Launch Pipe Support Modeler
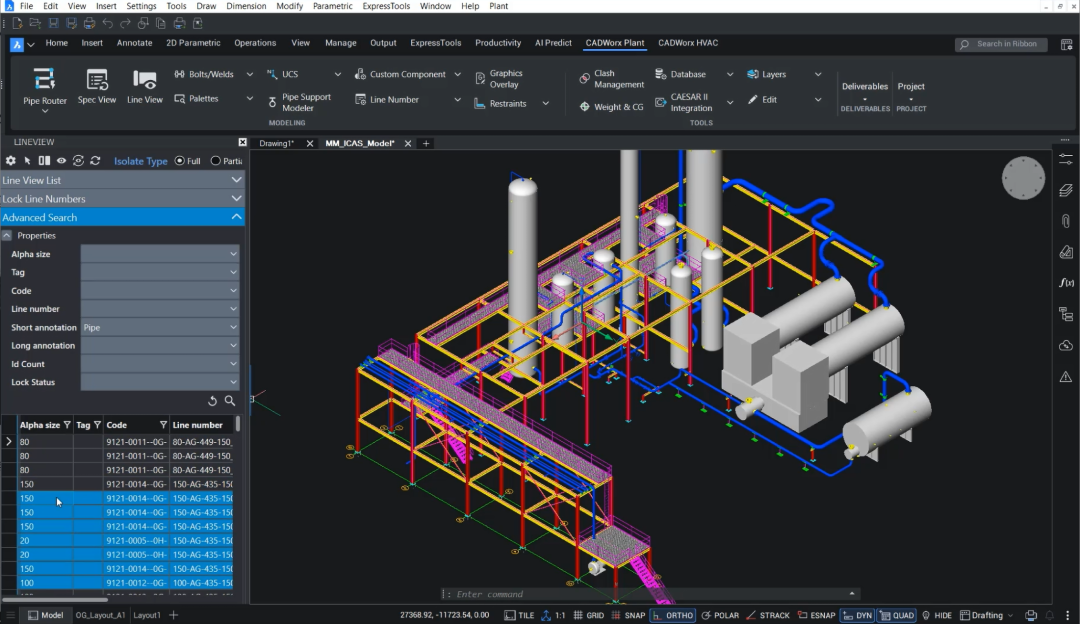This screenshot has height=624, width=1080. pyautogui.click(x=299, y=102)
